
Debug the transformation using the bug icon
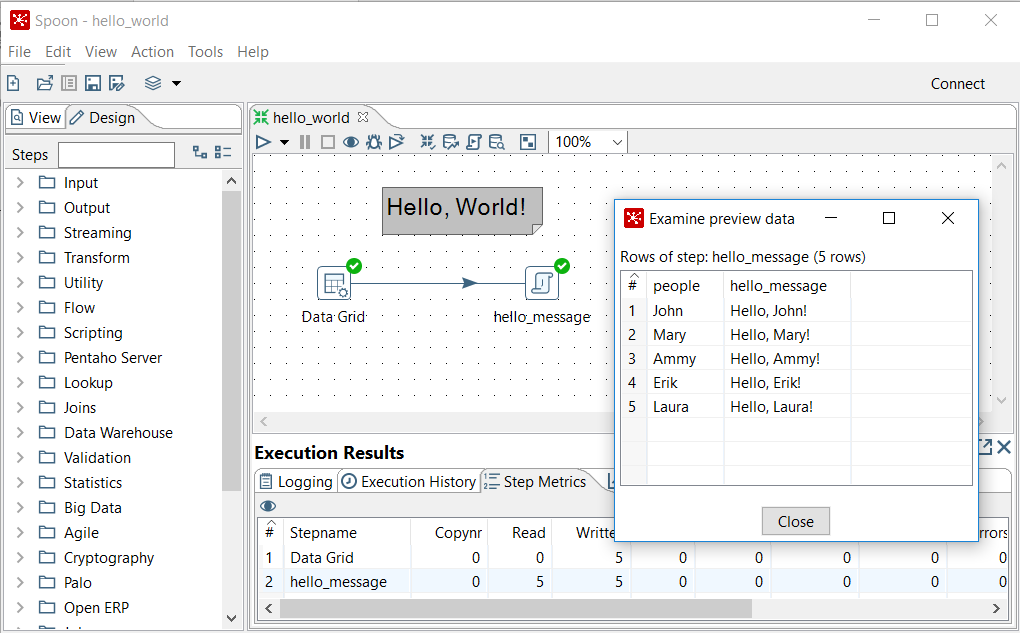click(373, 142)
